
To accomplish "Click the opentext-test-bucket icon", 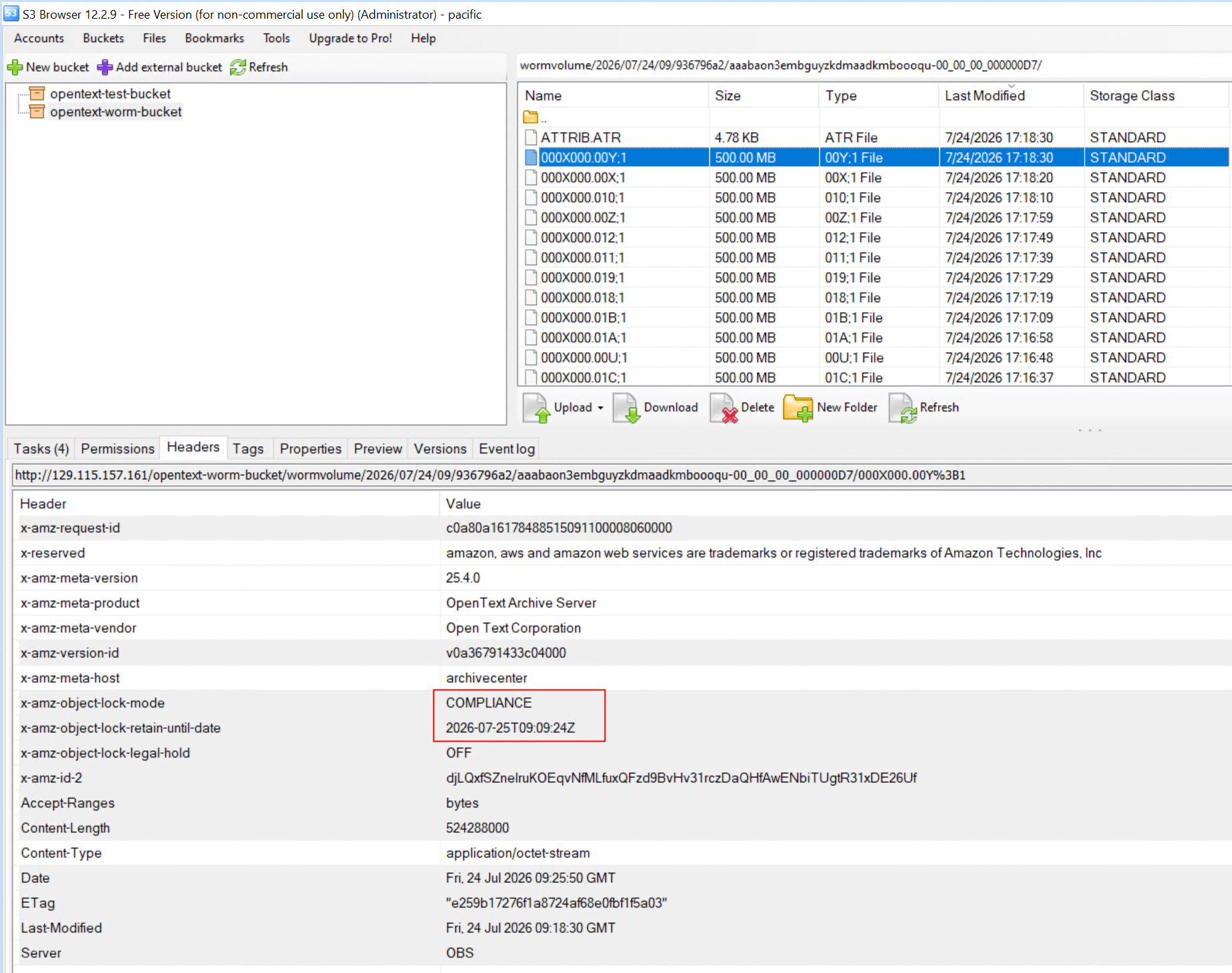I will pyautogui.click(x=37, y=93).
